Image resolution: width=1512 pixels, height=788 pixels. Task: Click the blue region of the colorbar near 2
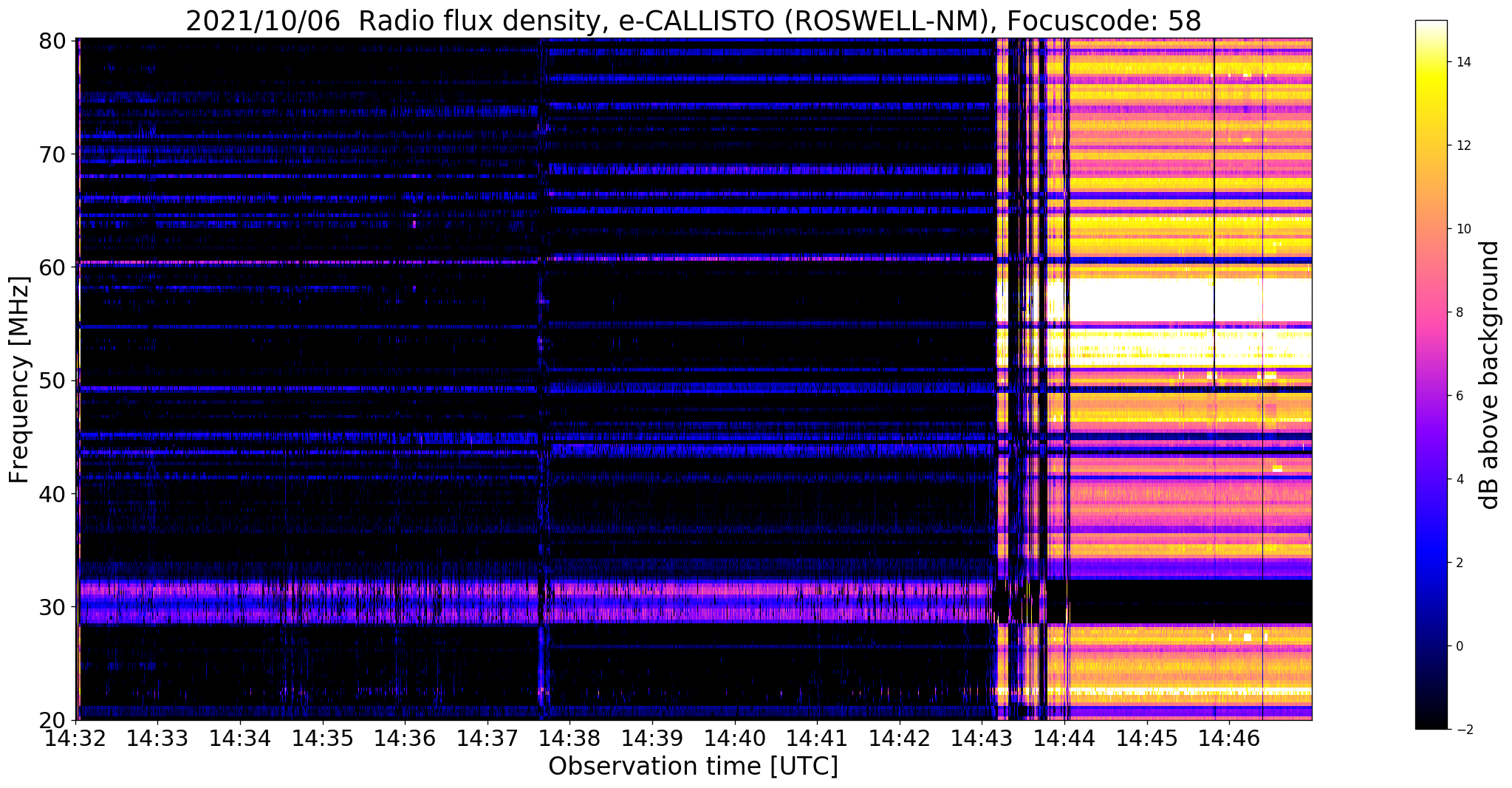click(1431, 563)
